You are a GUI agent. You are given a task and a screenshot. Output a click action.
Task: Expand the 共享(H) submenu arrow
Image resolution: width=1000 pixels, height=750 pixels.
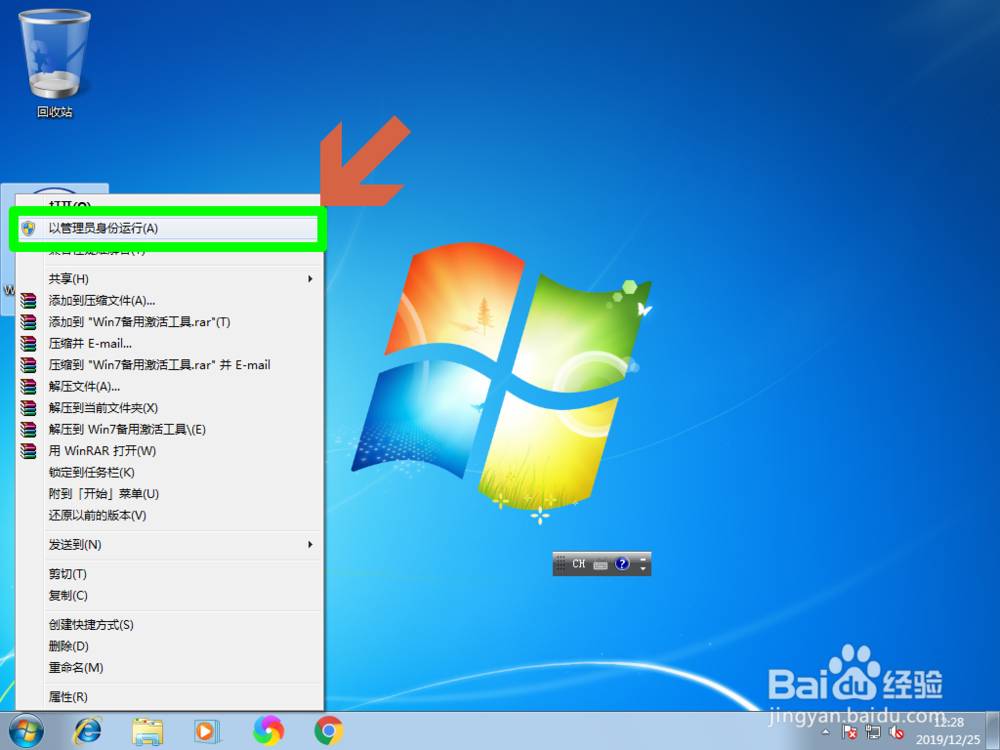click(310, 279)
